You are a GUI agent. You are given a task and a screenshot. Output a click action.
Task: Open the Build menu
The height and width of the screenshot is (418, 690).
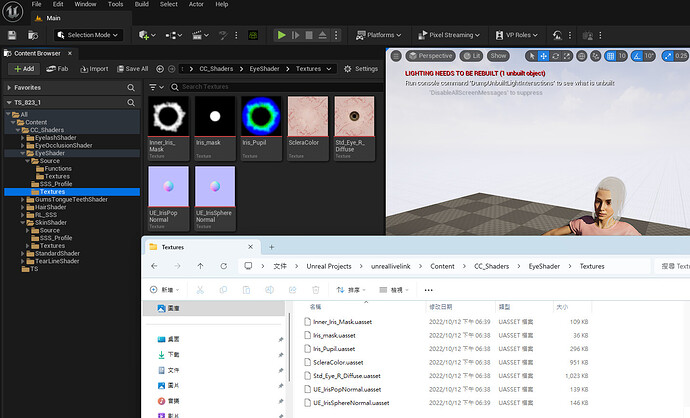pos(141,4)
